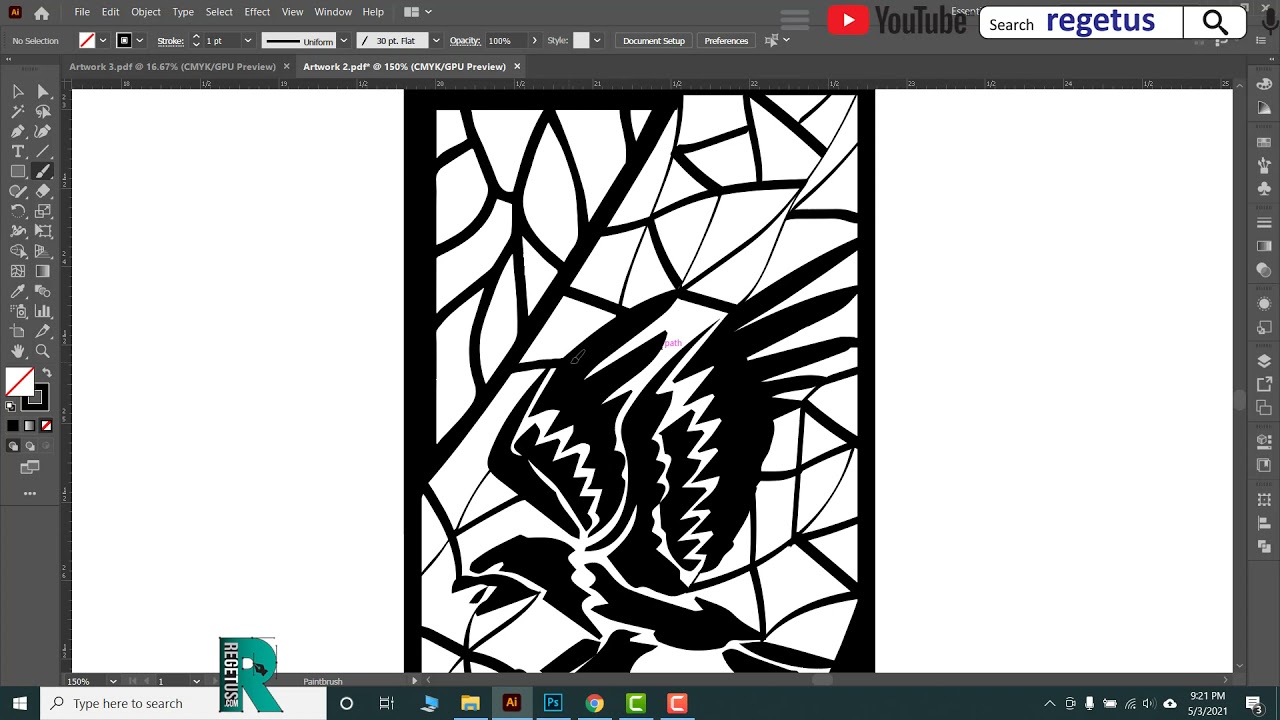Select the Eraser tool

click(43, 192)
